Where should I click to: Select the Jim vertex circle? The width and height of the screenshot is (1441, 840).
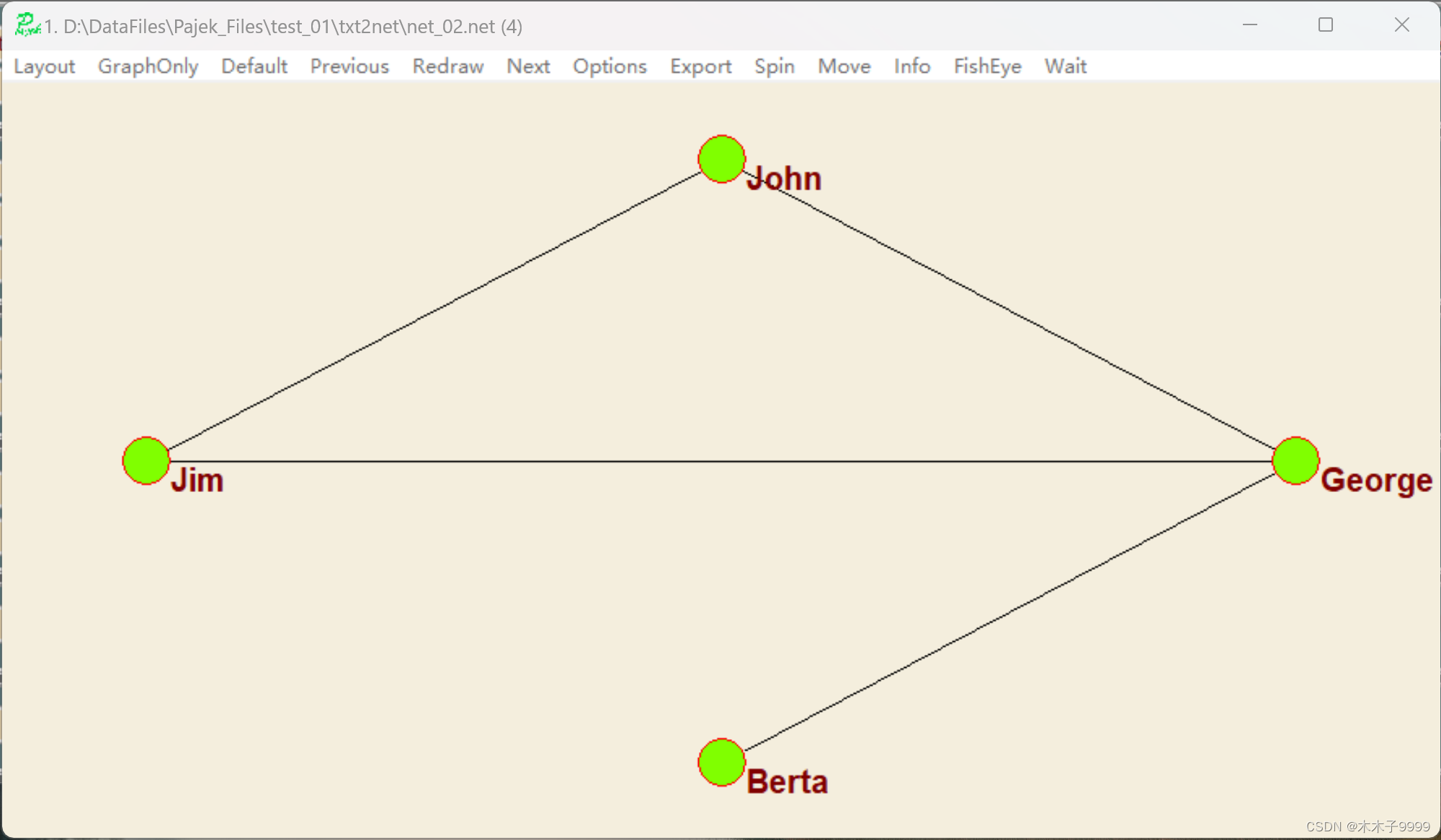coord(146,460)
